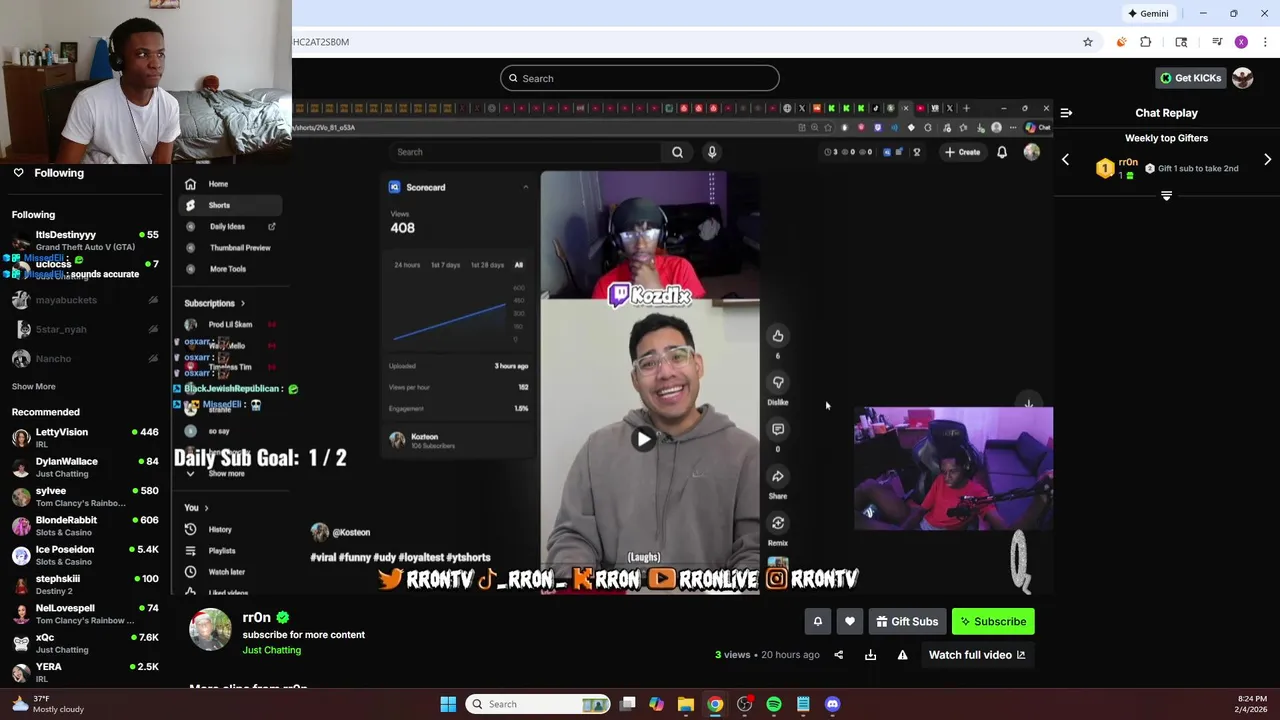Click the comments icon in the video

(x=778, y=429)
